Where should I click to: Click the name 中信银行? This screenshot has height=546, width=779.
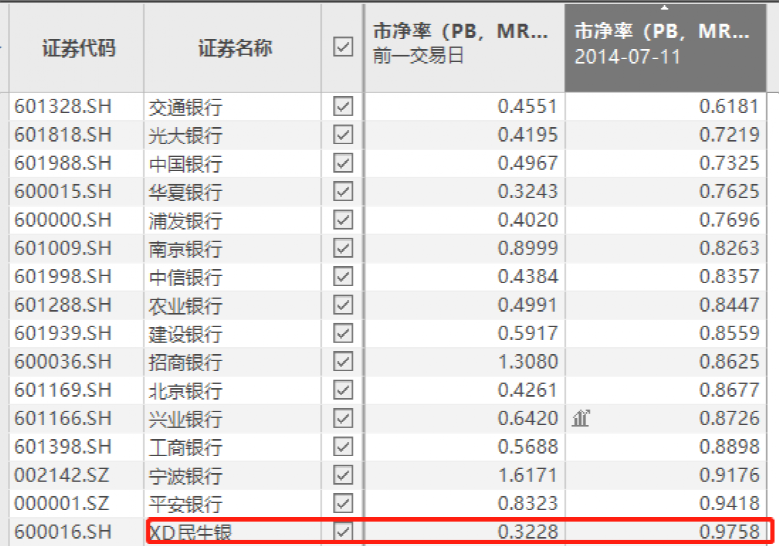tap(185, 277)
